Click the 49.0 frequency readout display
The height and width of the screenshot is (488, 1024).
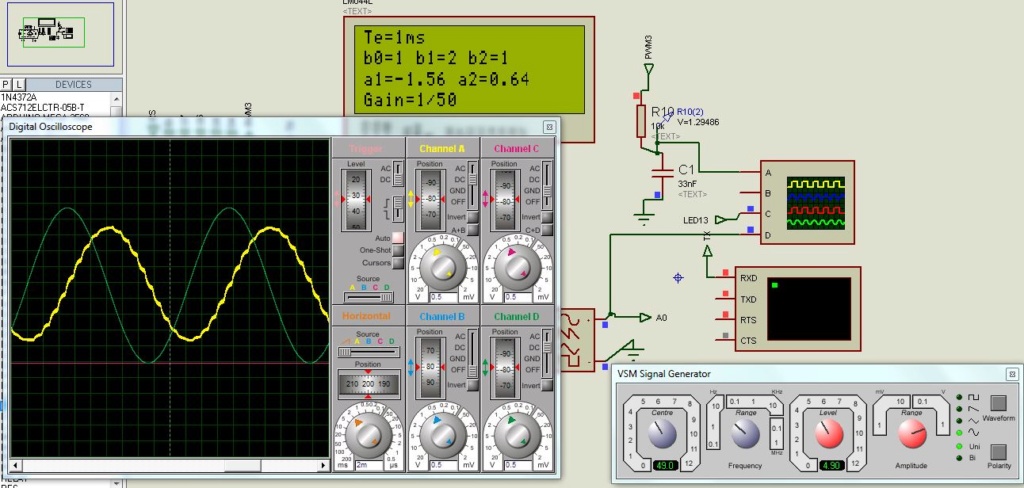coord(665,466)
